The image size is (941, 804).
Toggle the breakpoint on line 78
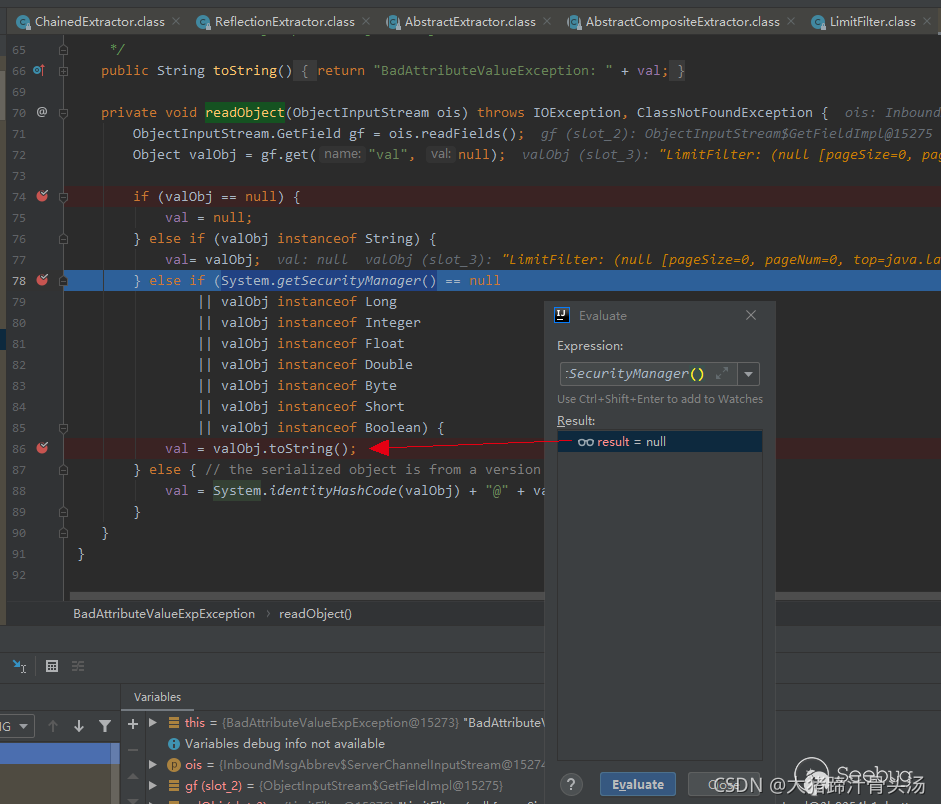[x=42, y=281]
